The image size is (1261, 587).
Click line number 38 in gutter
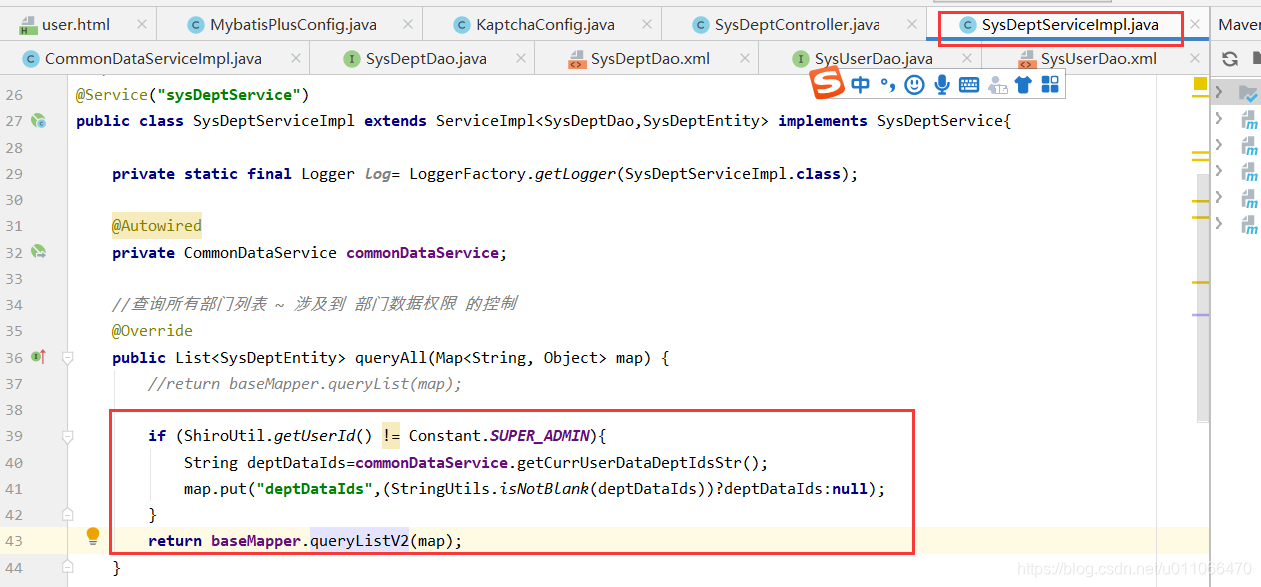[14, 410]
